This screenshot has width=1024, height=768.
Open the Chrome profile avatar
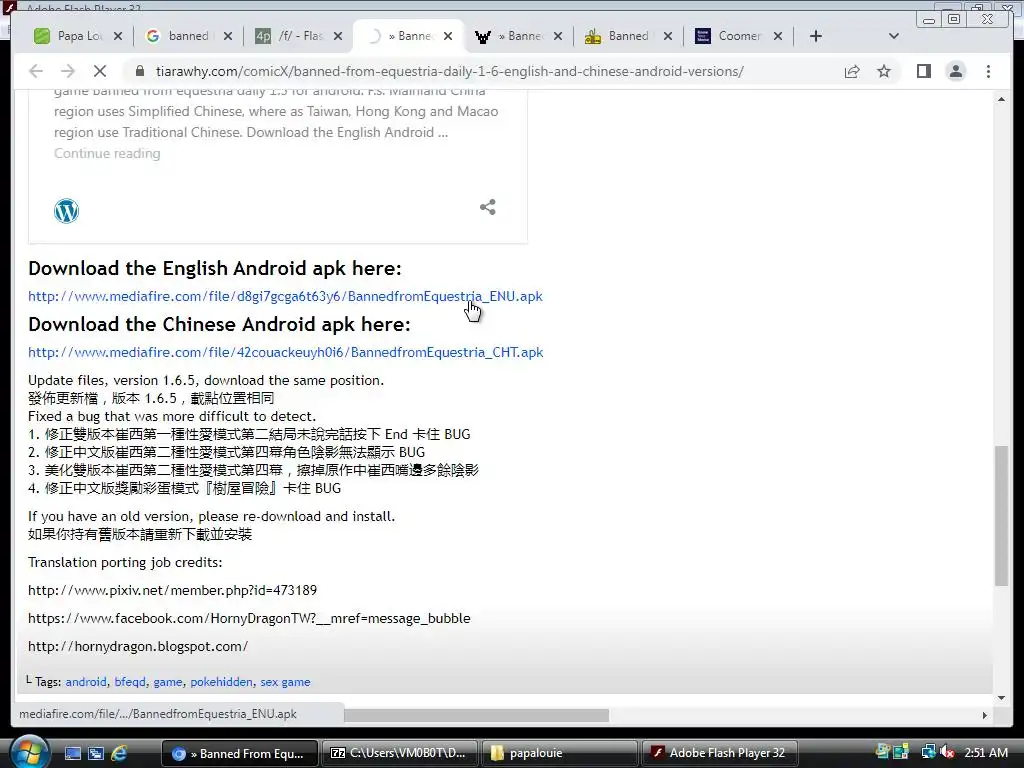pyautogui.click(x=956, y=71)
